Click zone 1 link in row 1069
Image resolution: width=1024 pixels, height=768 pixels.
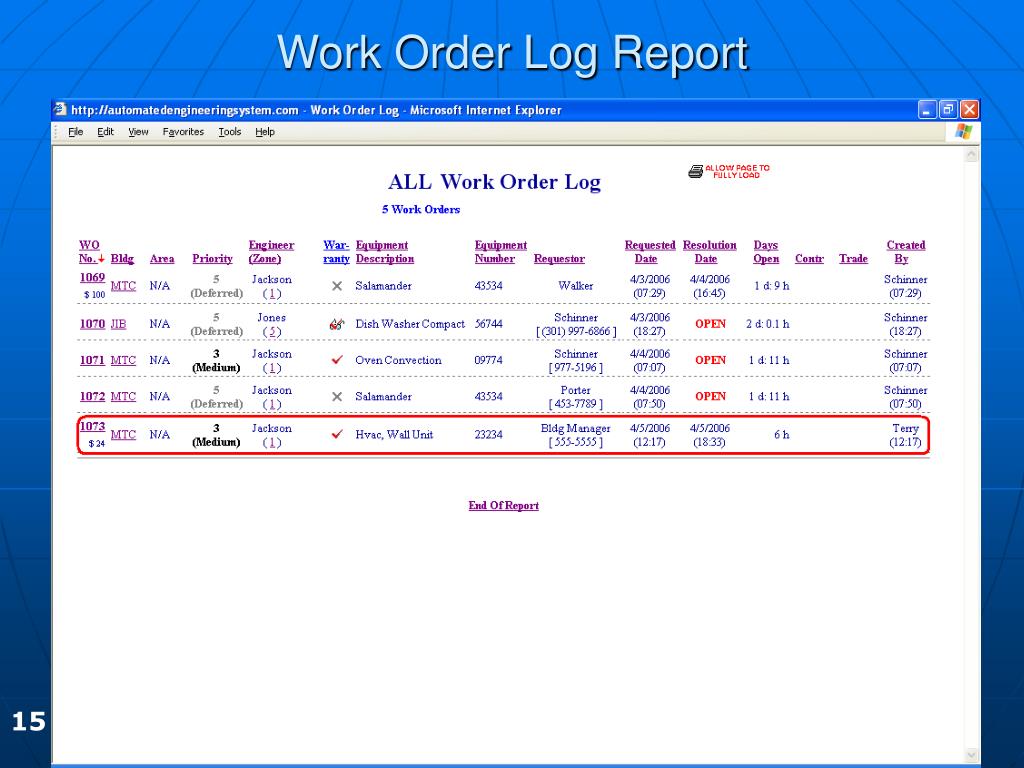tap(272, 294)
